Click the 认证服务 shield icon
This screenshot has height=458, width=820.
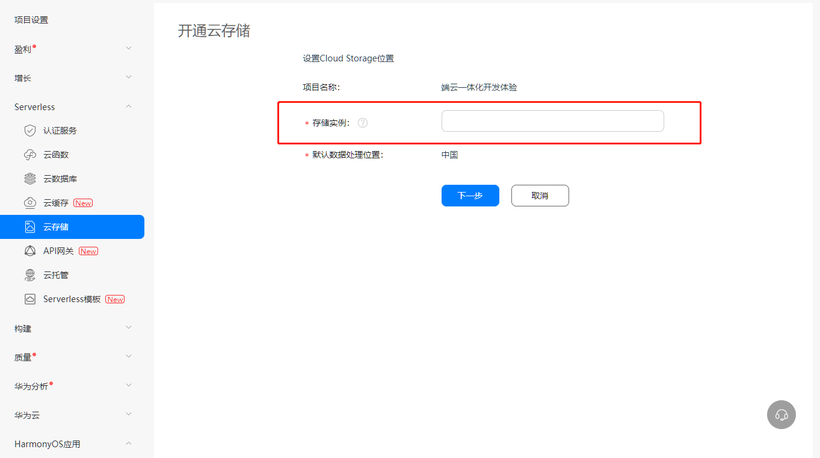(x=30, y=130)
